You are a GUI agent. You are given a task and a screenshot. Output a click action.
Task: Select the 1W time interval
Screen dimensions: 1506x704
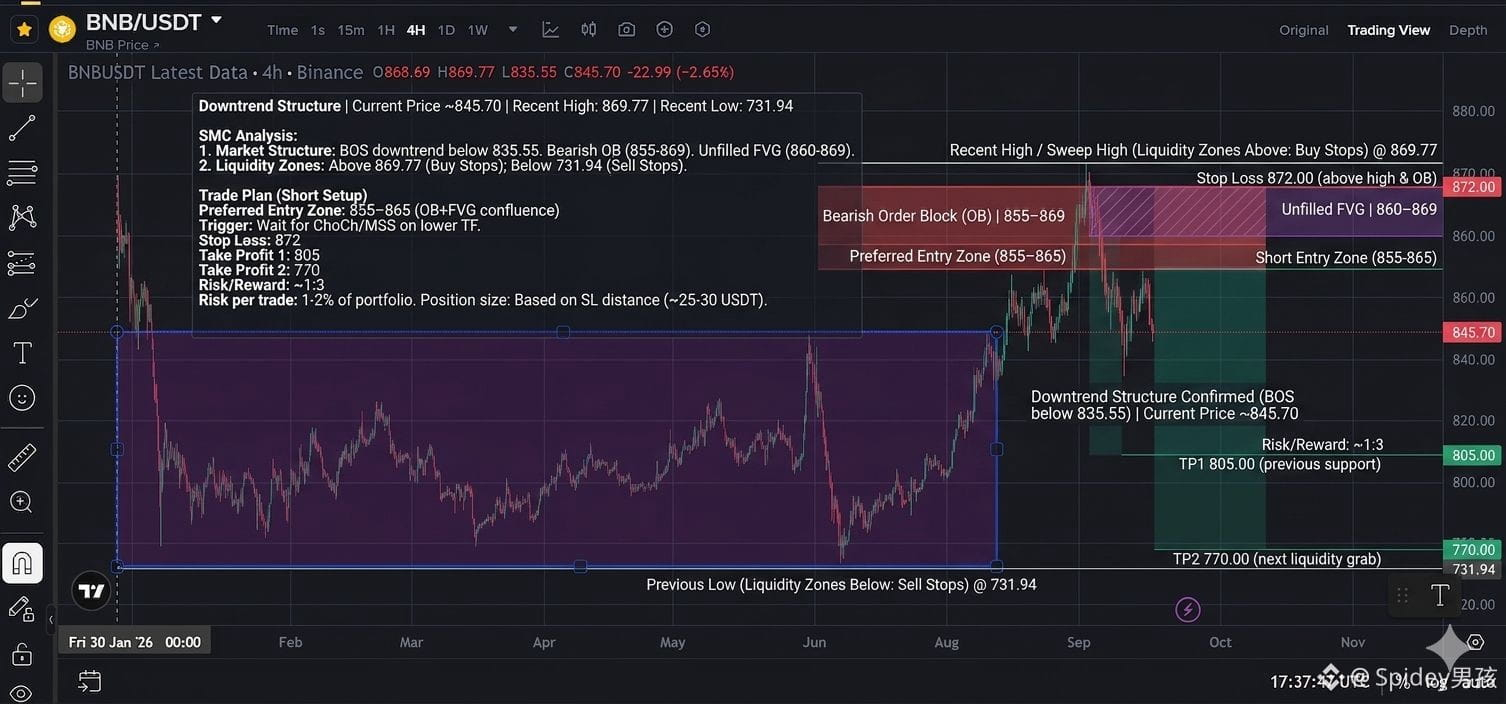coord(478,30)
